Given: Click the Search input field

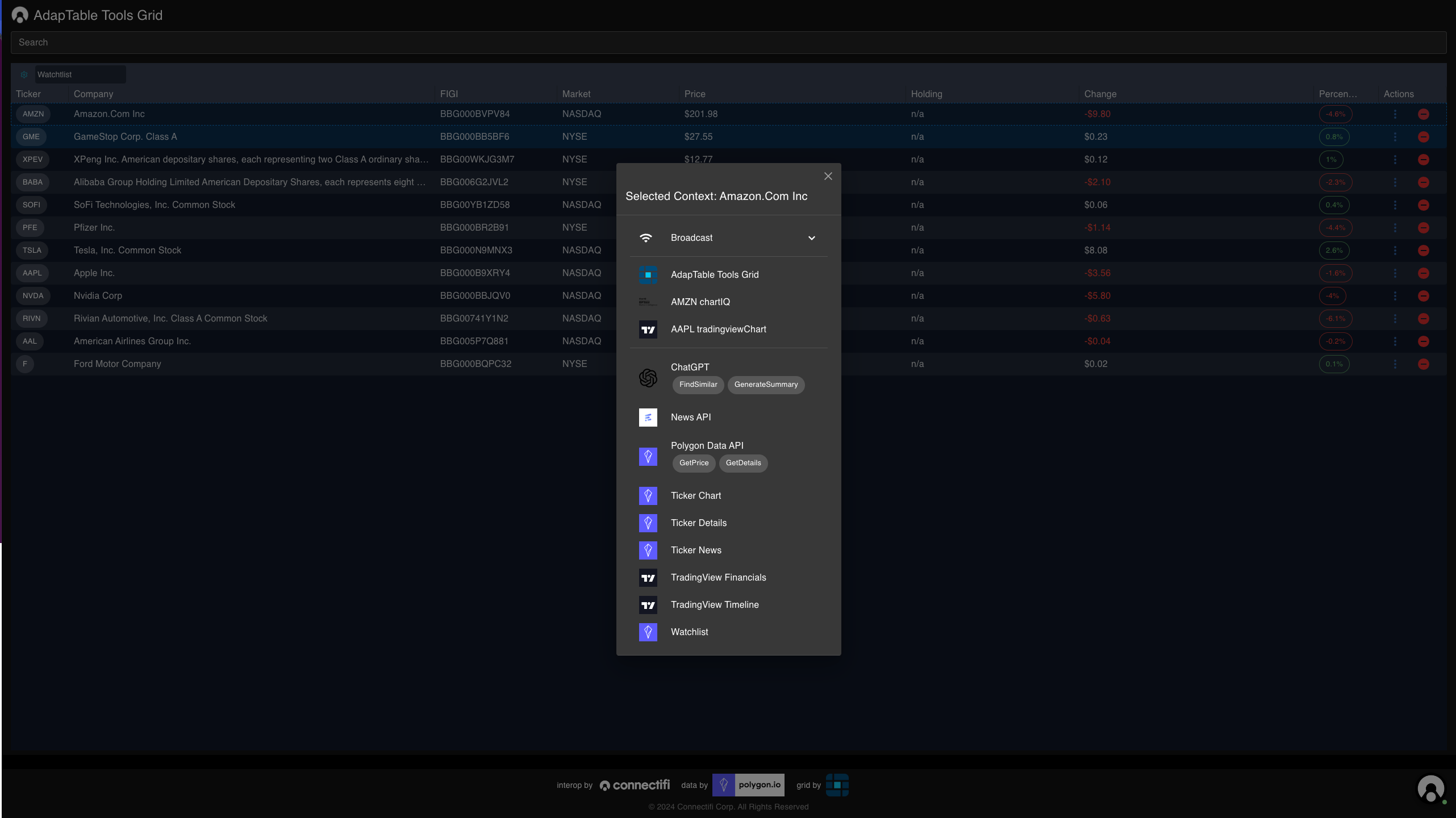Looking at the screenshot, I should (728, 43).
